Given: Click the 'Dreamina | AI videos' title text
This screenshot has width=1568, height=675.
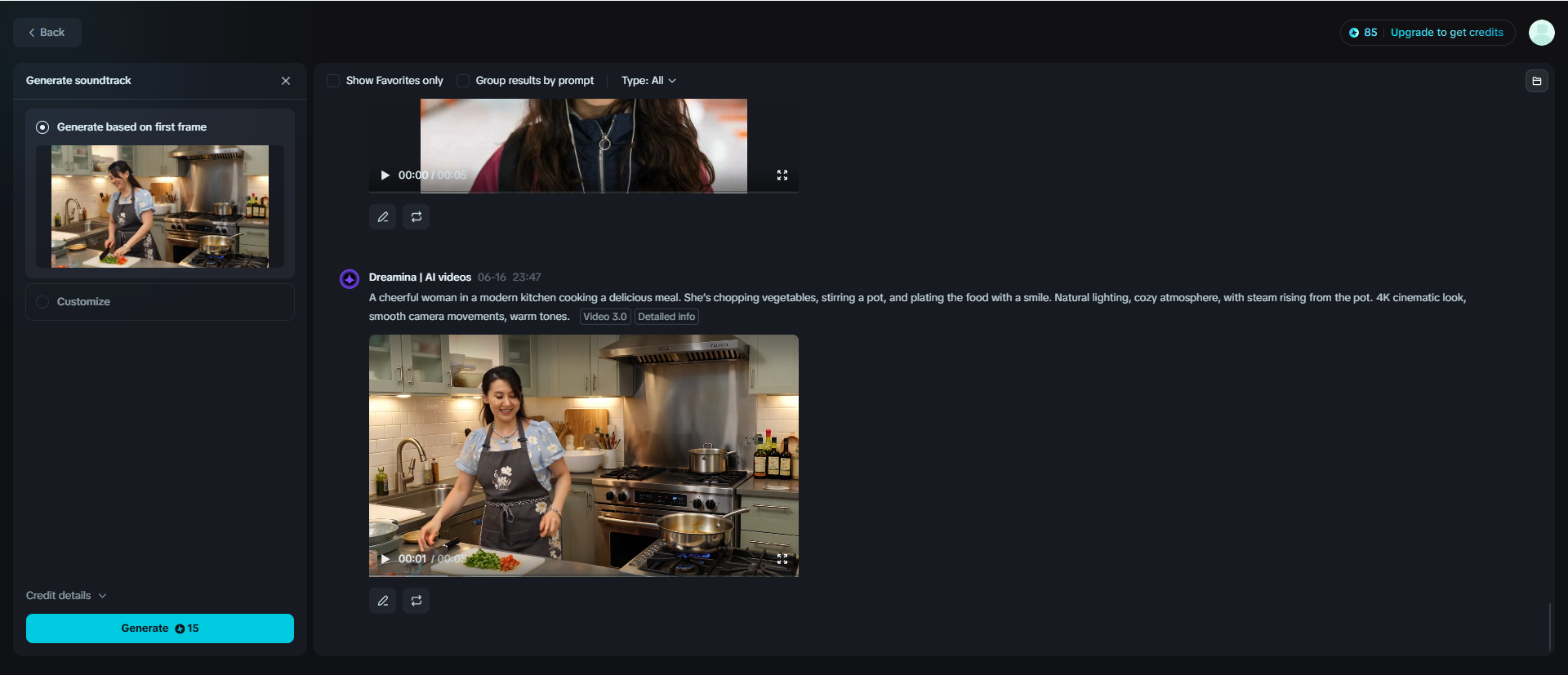Looking at the screenshot, I should (420, 278).
